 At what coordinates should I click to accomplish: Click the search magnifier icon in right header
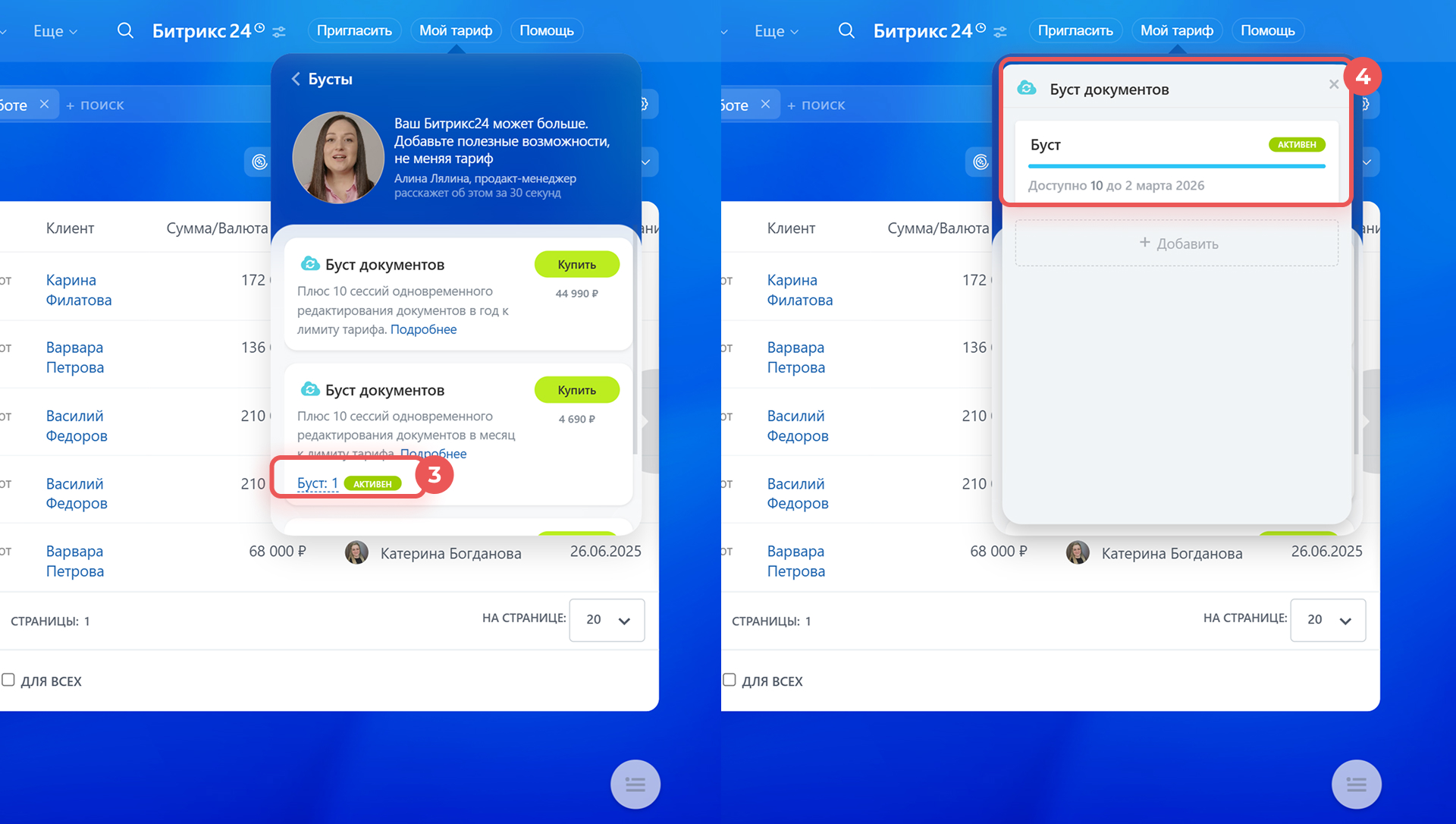[846, 31]
